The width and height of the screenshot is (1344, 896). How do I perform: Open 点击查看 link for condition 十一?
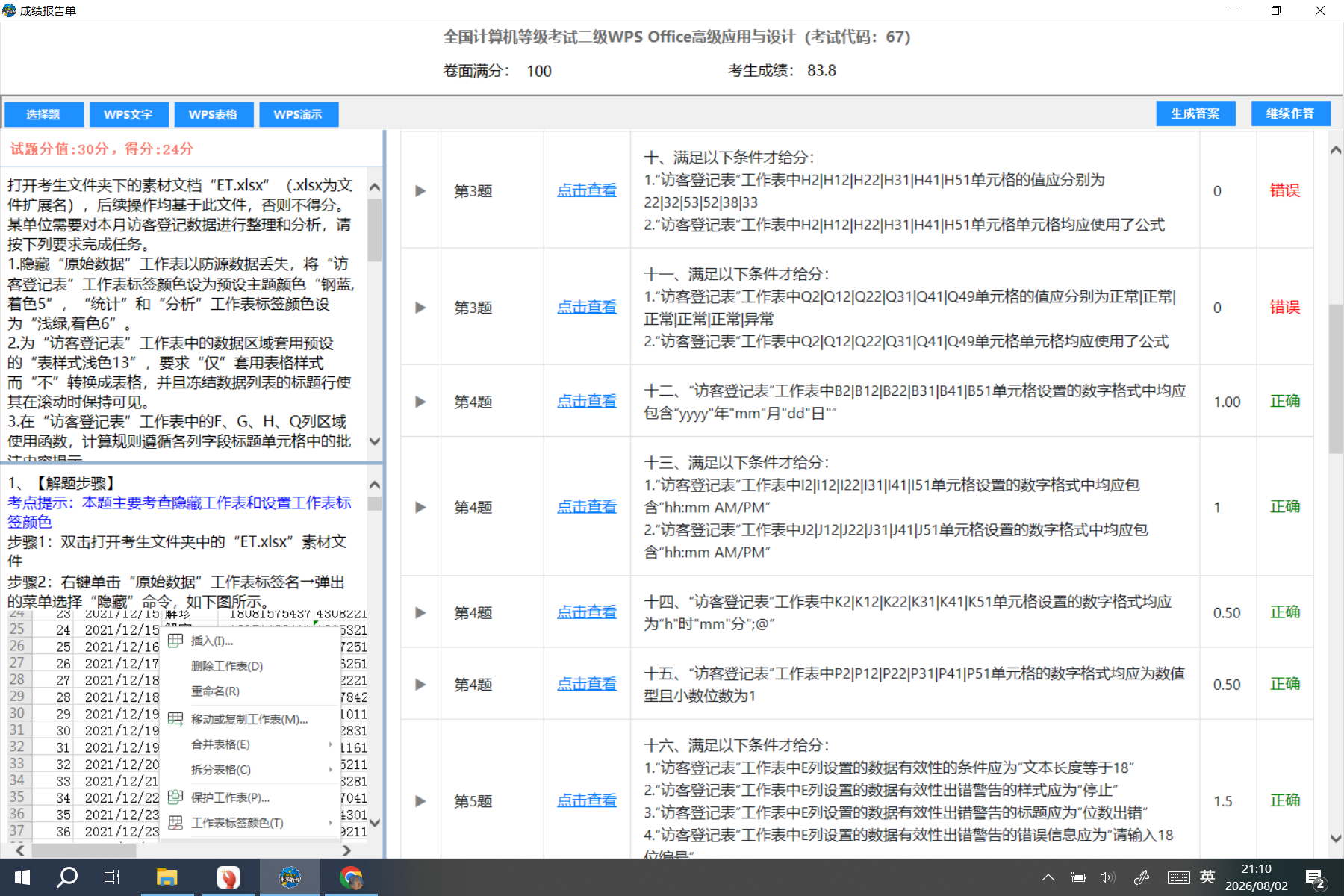click(587, 307)
